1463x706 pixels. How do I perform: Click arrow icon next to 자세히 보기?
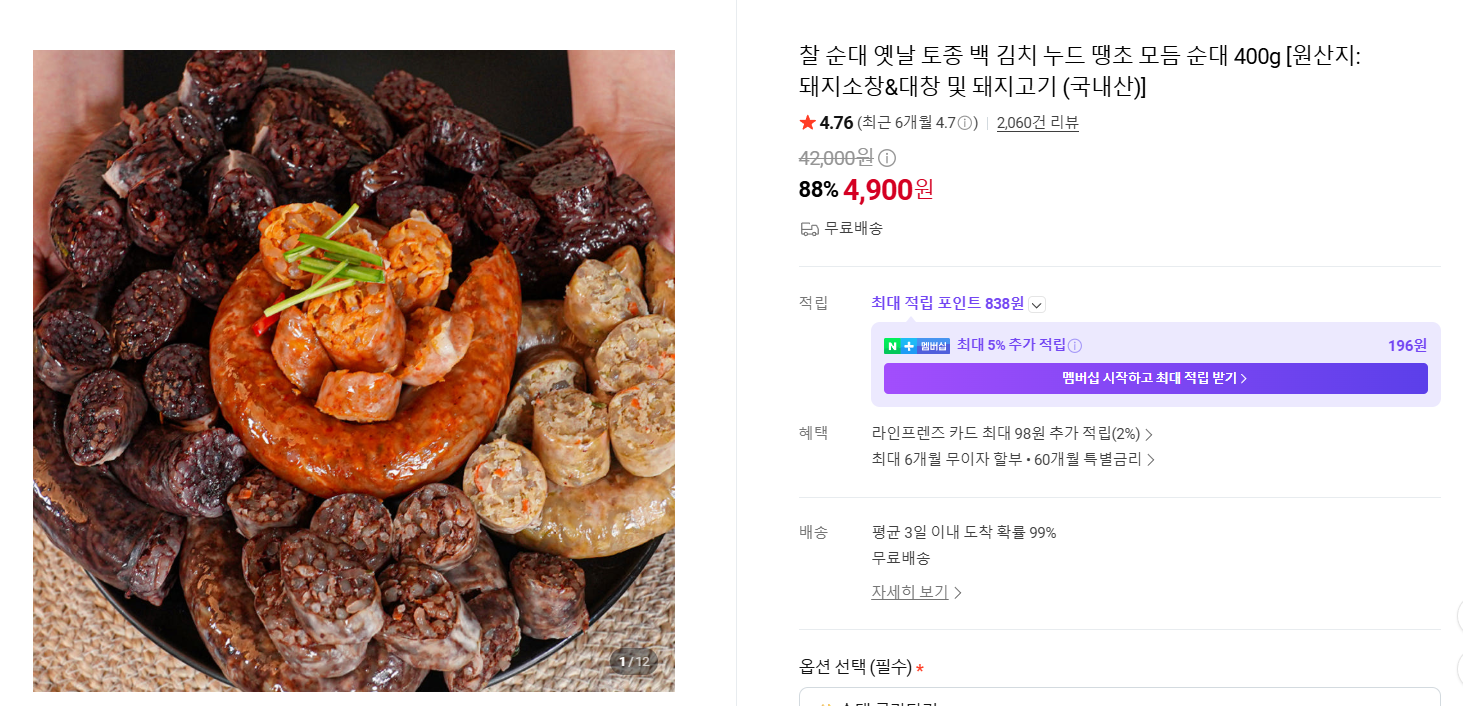(x=957, y=593)
